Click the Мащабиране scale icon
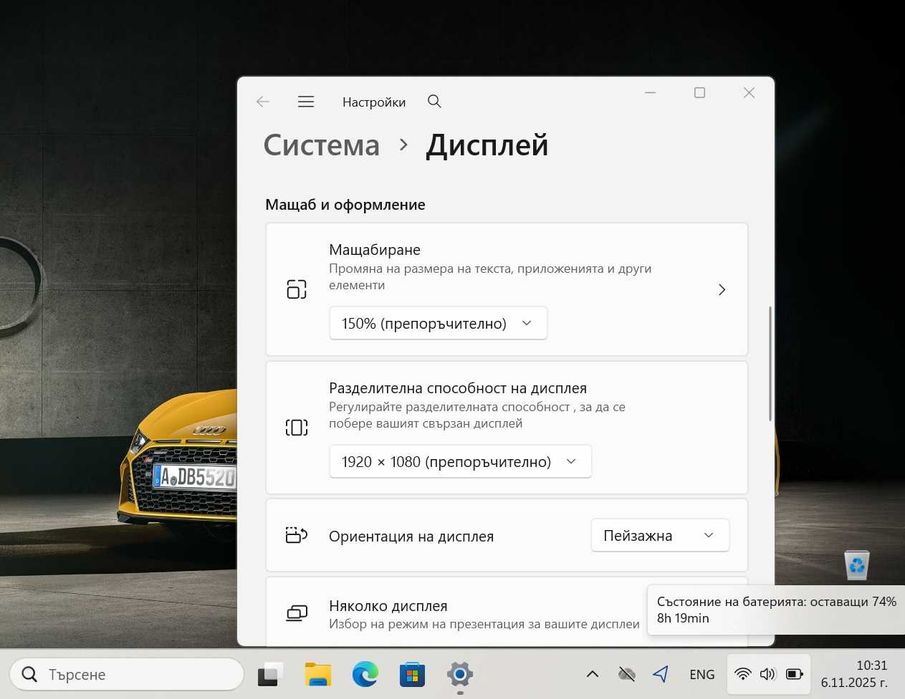The image size is (905, 699). point(297,289)
